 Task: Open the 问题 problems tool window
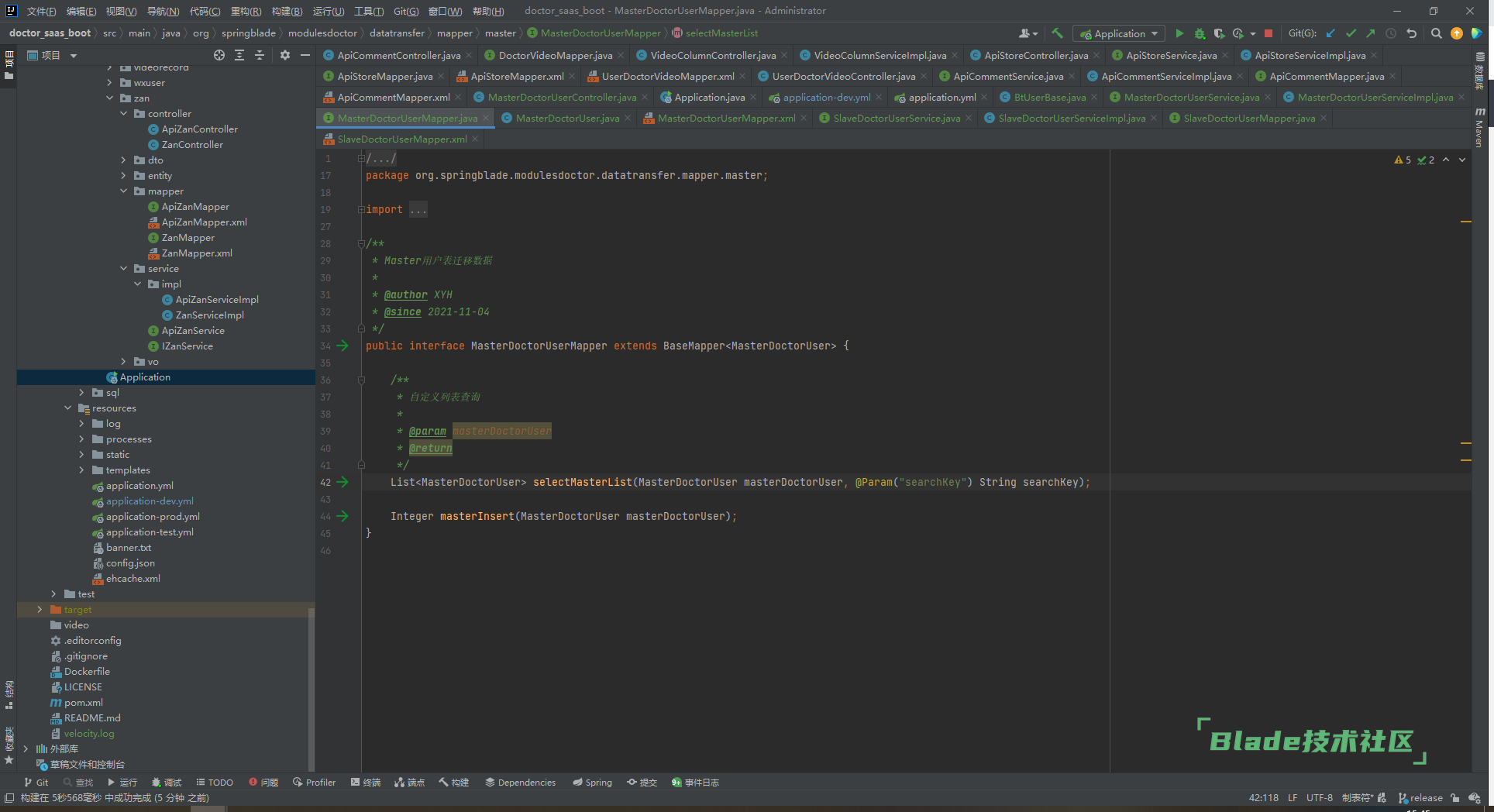coord(263,782)
